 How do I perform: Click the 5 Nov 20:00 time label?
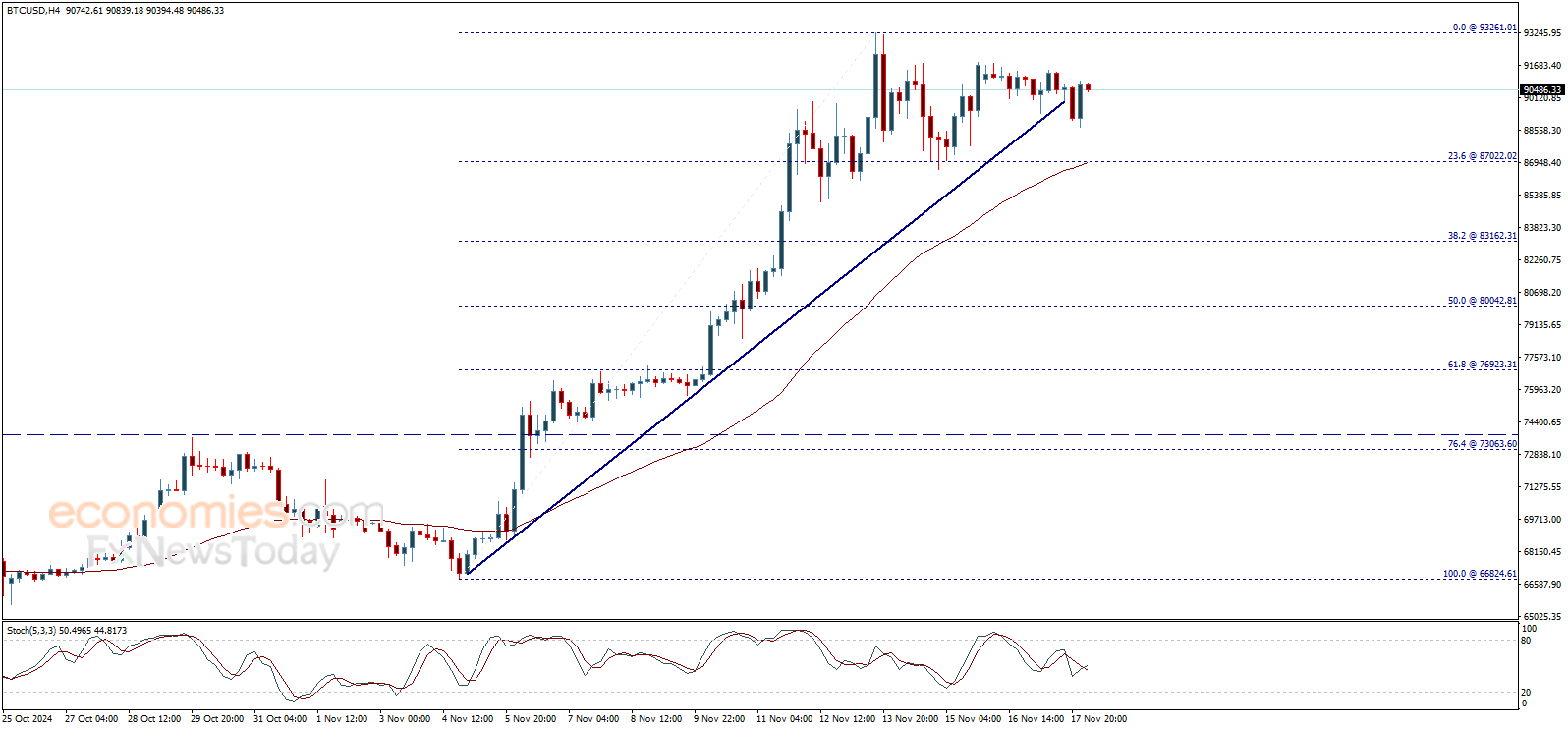coord(531,719)
